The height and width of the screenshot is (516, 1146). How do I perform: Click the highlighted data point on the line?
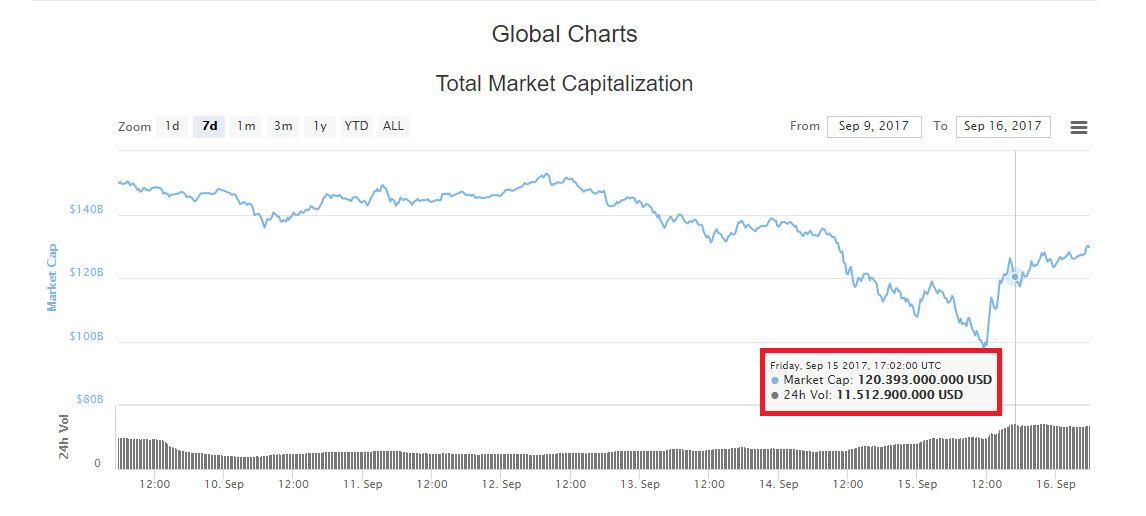pyautogui.click(x=1015, y=277)
